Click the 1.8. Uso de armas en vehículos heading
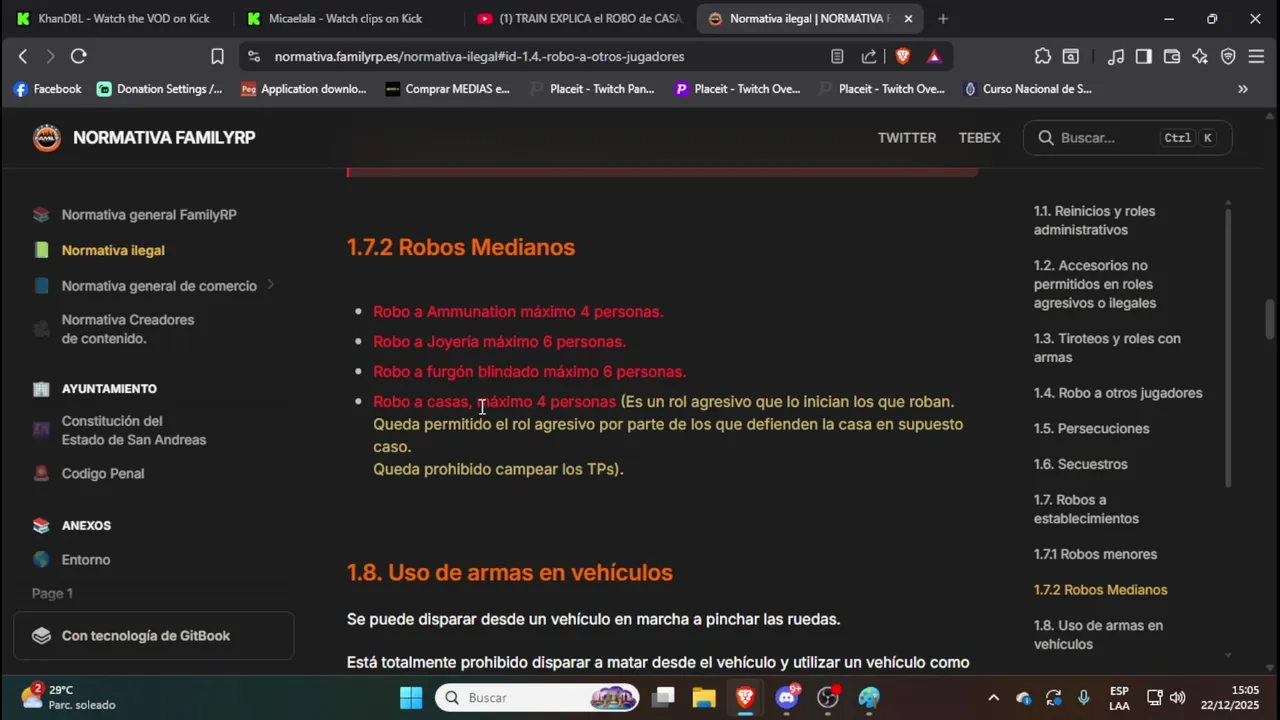Image resolution: width=1280 pixels, height=720 pixels. point(509,572)
